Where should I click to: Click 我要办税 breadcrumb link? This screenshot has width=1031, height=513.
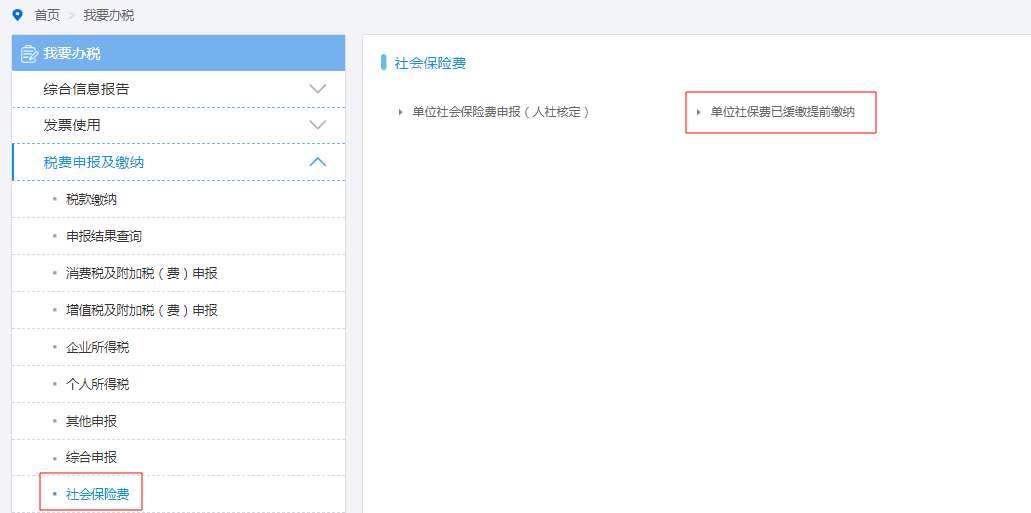click(109, 15)
